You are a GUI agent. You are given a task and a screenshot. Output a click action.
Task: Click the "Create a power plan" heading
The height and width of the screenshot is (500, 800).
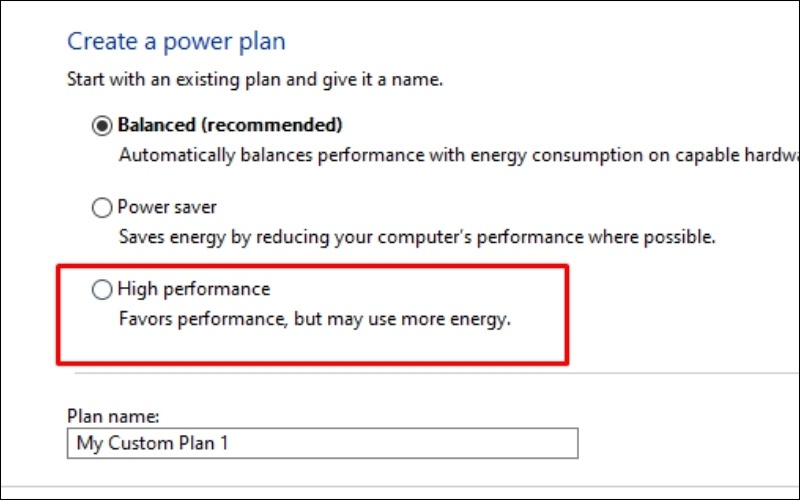[x=176, y=42]
